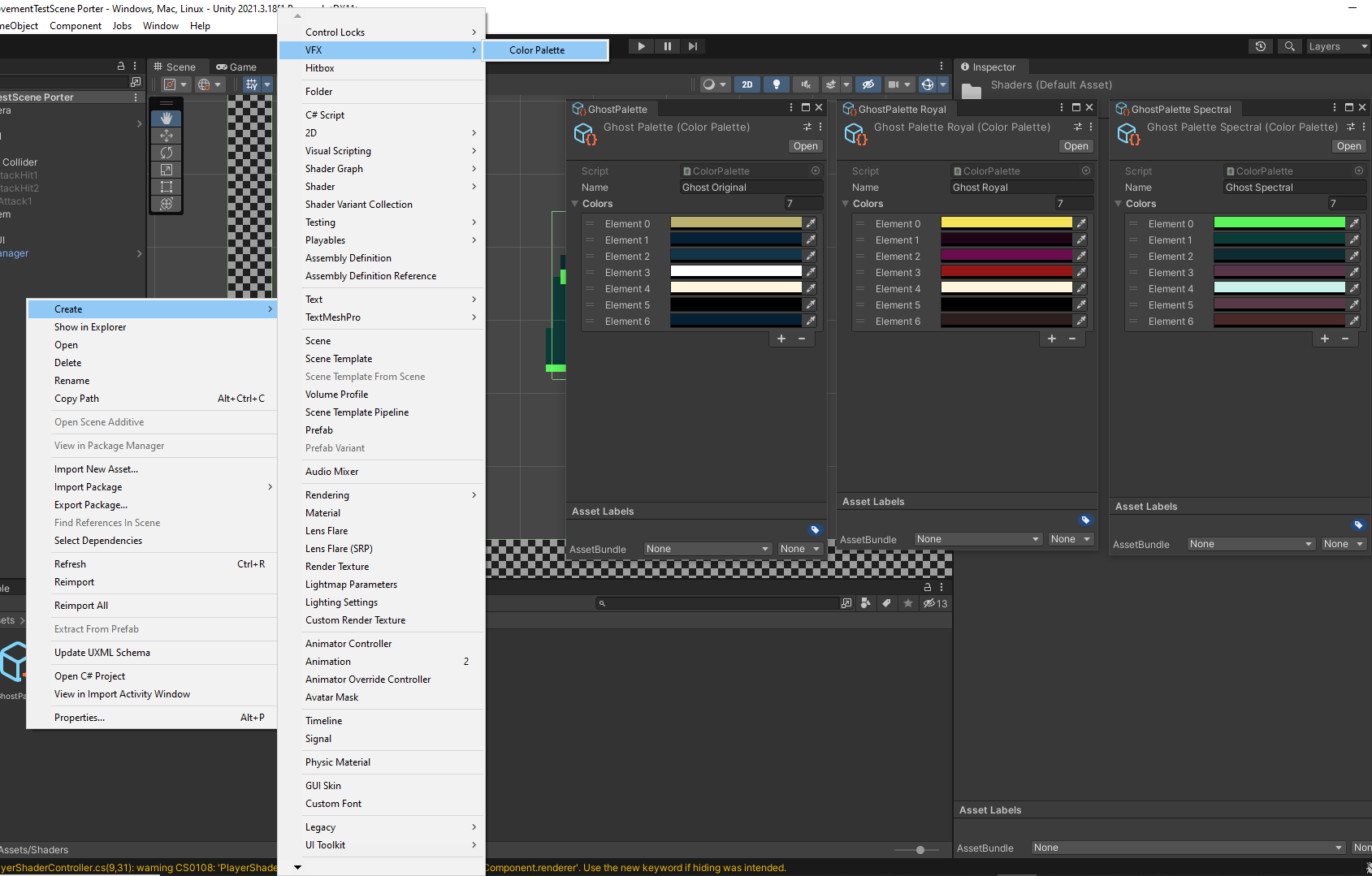
Task: Open AssetBundle dropdown in GhostPalette Spectral
Action: click(1250, 544)
